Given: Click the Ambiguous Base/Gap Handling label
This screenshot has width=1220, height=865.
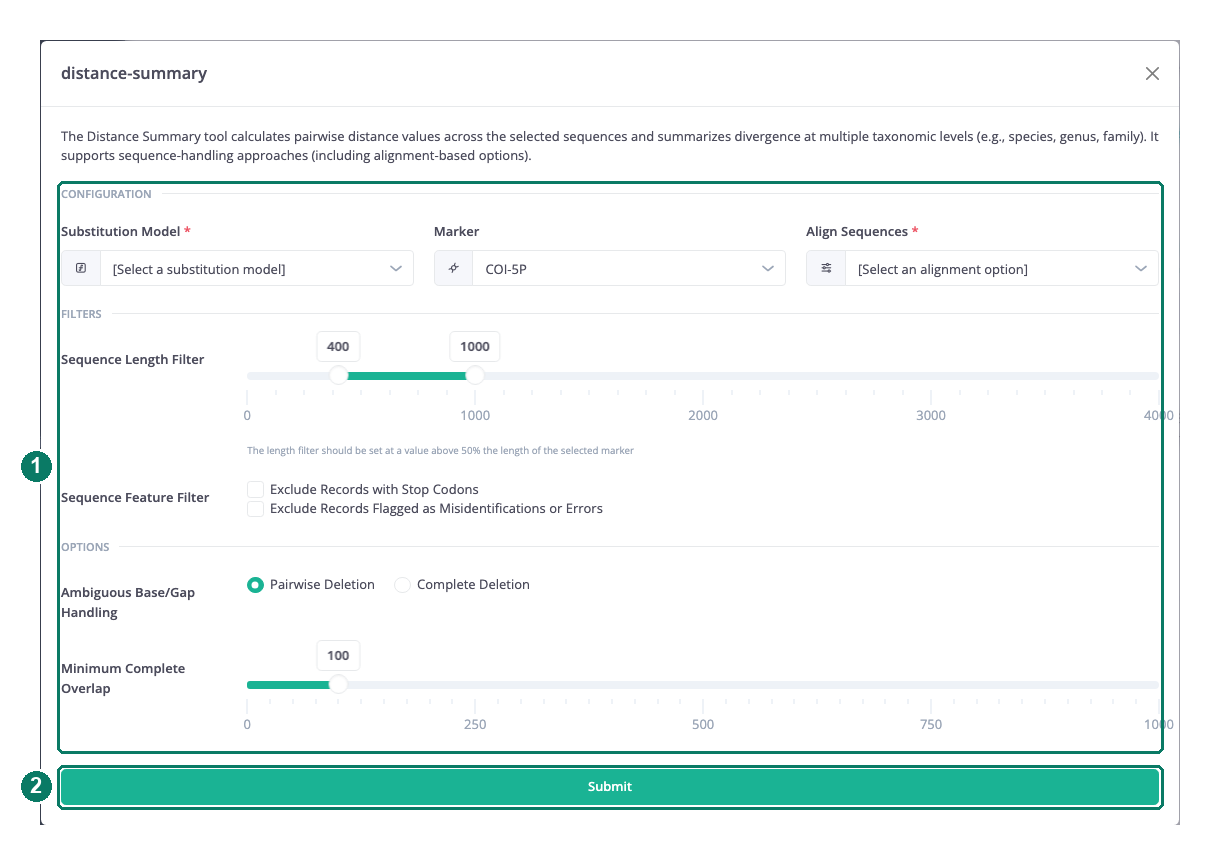Looking at the screenshot, I should click(128, 602).
